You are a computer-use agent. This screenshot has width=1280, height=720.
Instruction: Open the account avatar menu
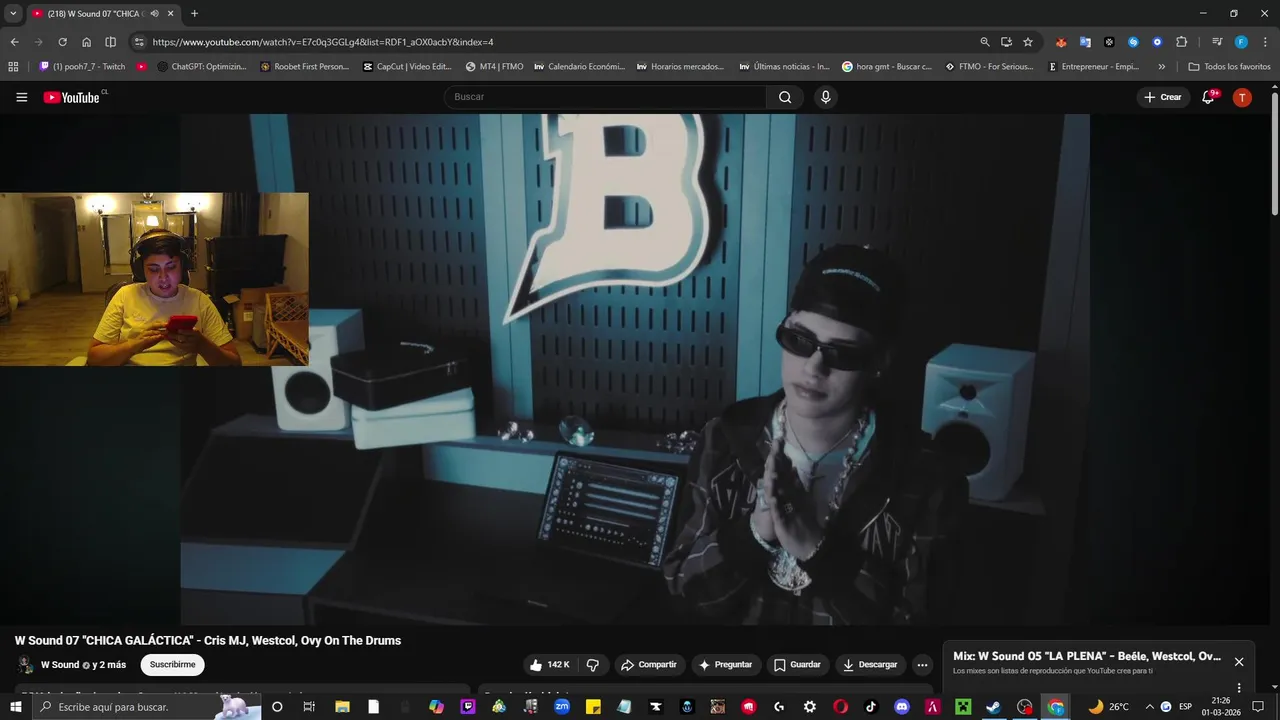tap(1242, 97)
